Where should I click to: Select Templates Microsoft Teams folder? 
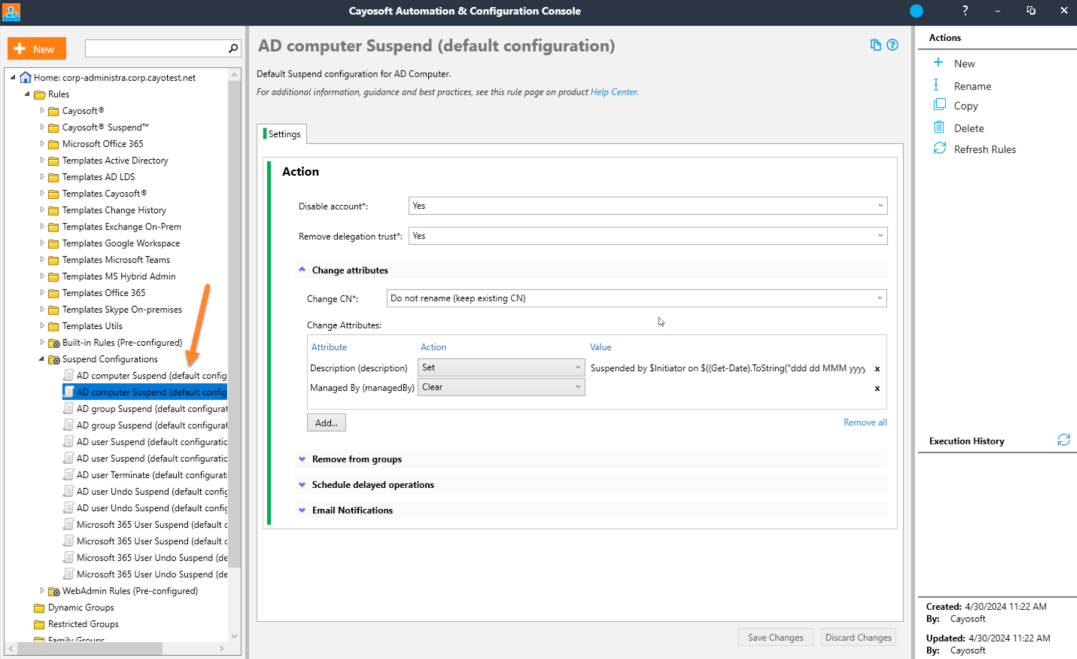115,260
